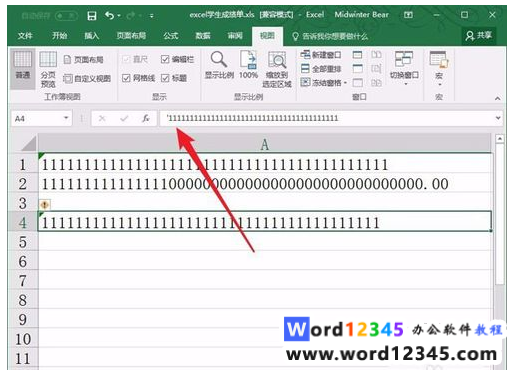507x370 pixels.
Task: Toggle the AutoSave switch
Action: [66, 16]
